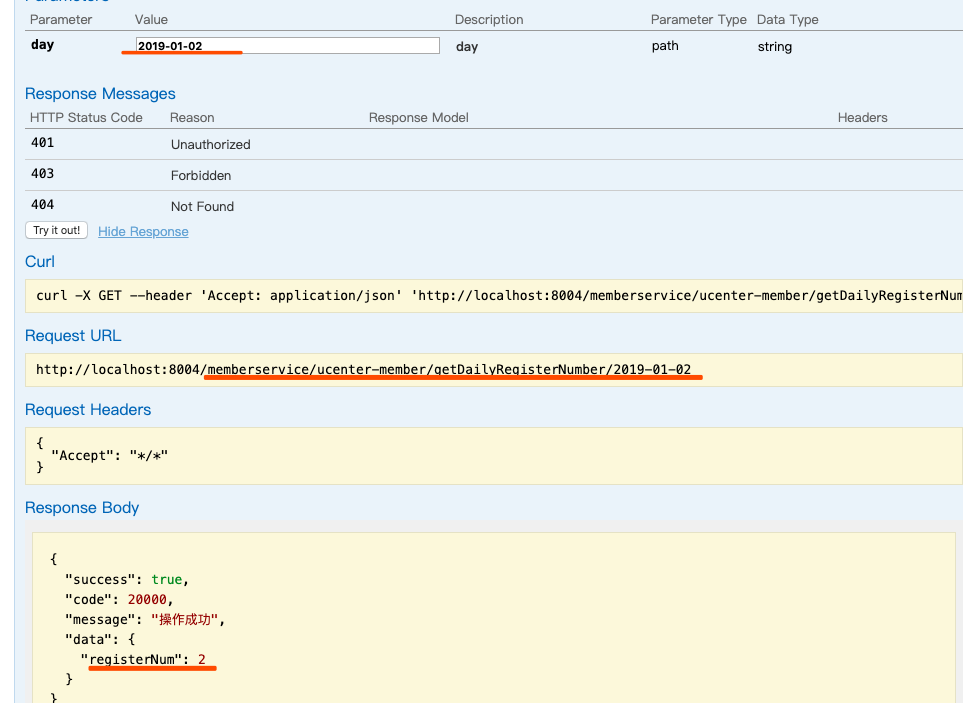
Task: Click the "HTTP Status Code" column header
Action: (x=86, y=118)
